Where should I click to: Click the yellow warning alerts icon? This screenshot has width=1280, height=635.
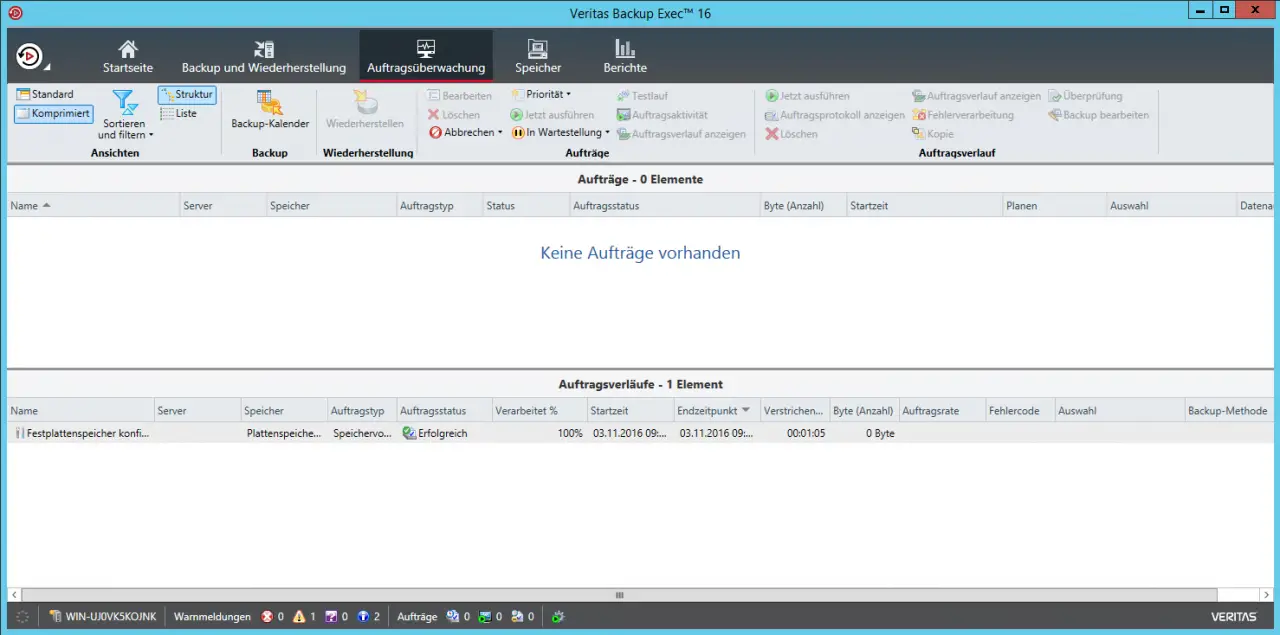point(299,617)
